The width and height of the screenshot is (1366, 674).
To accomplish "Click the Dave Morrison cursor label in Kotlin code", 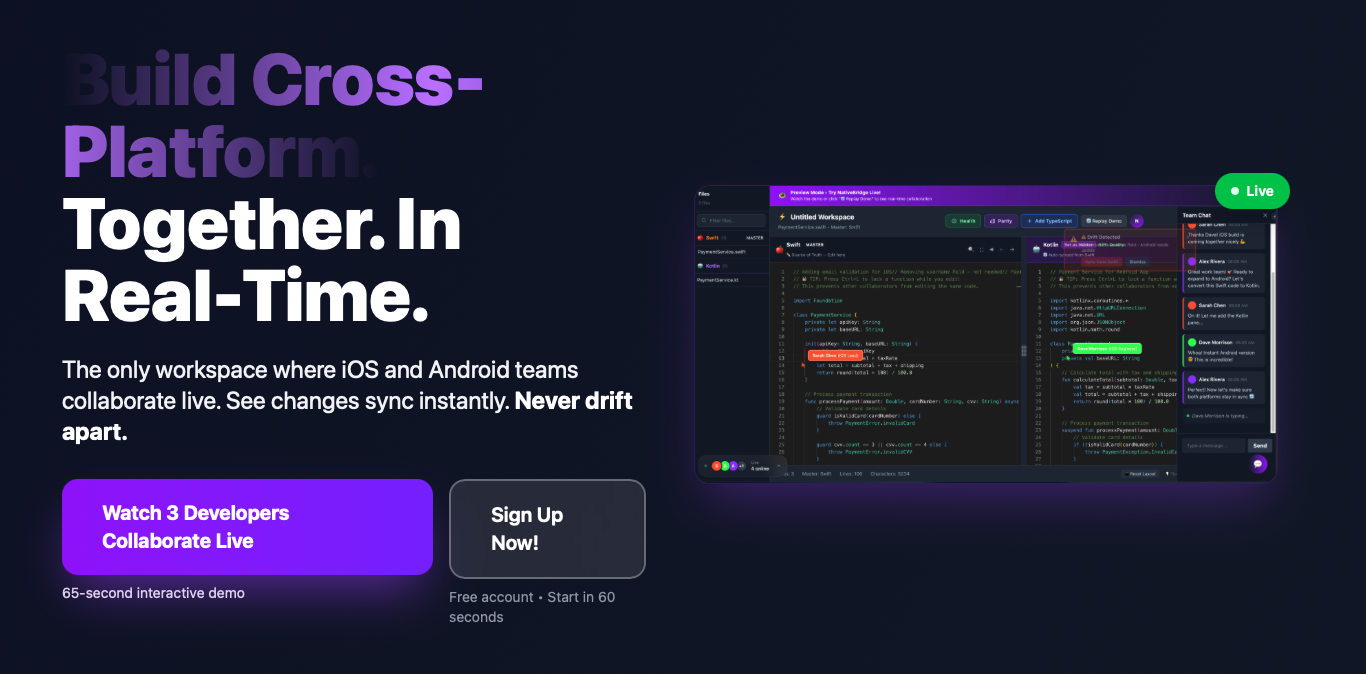I will [x=1107, y=348].
